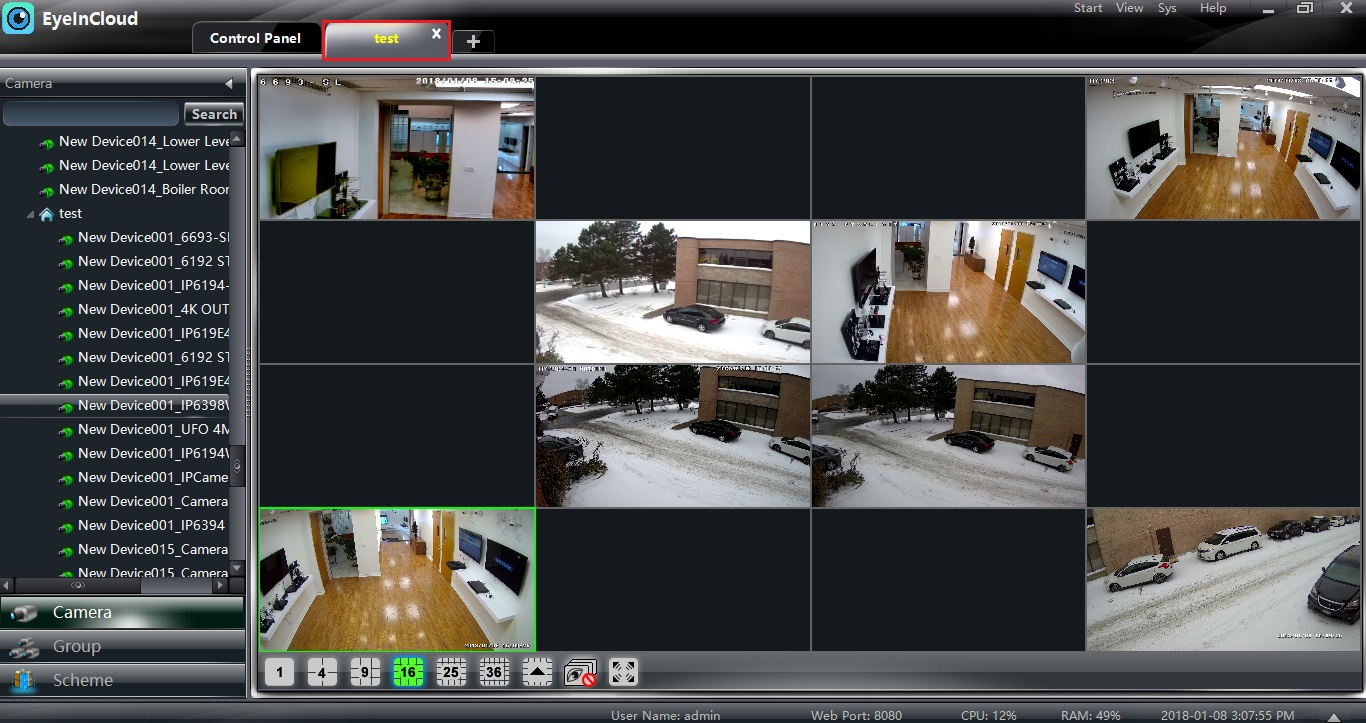Click camera icon beside New Device001_4K OUT
This screenshot has height=723, width=1366.
tap(66, 311)
